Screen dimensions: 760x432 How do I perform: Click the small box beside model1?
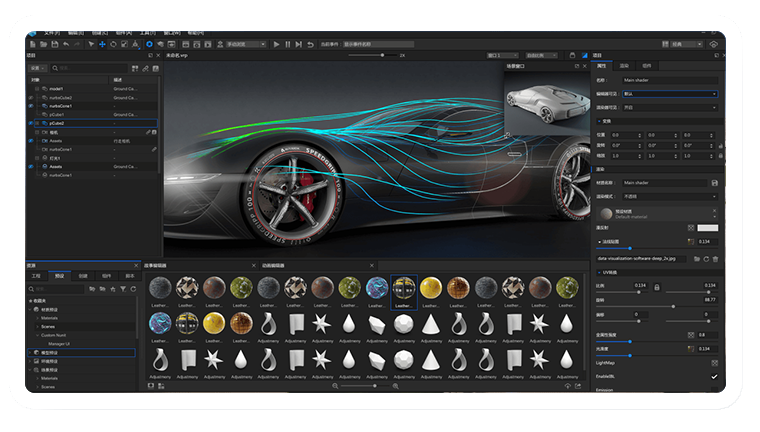point(37,89)
